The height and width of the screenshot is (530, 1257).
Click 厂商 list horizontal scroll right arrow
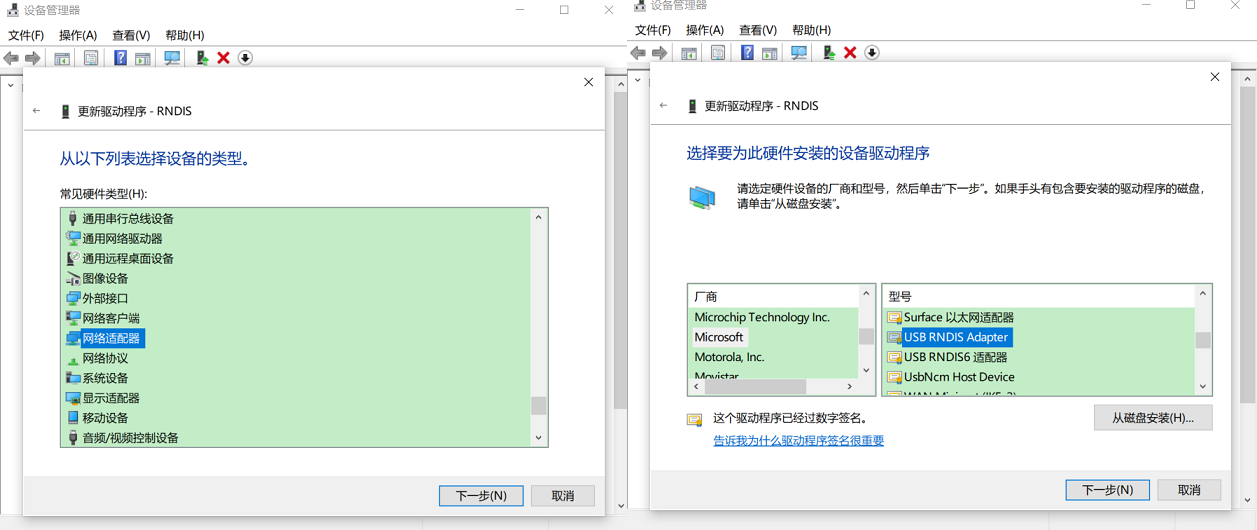point(850,386)
